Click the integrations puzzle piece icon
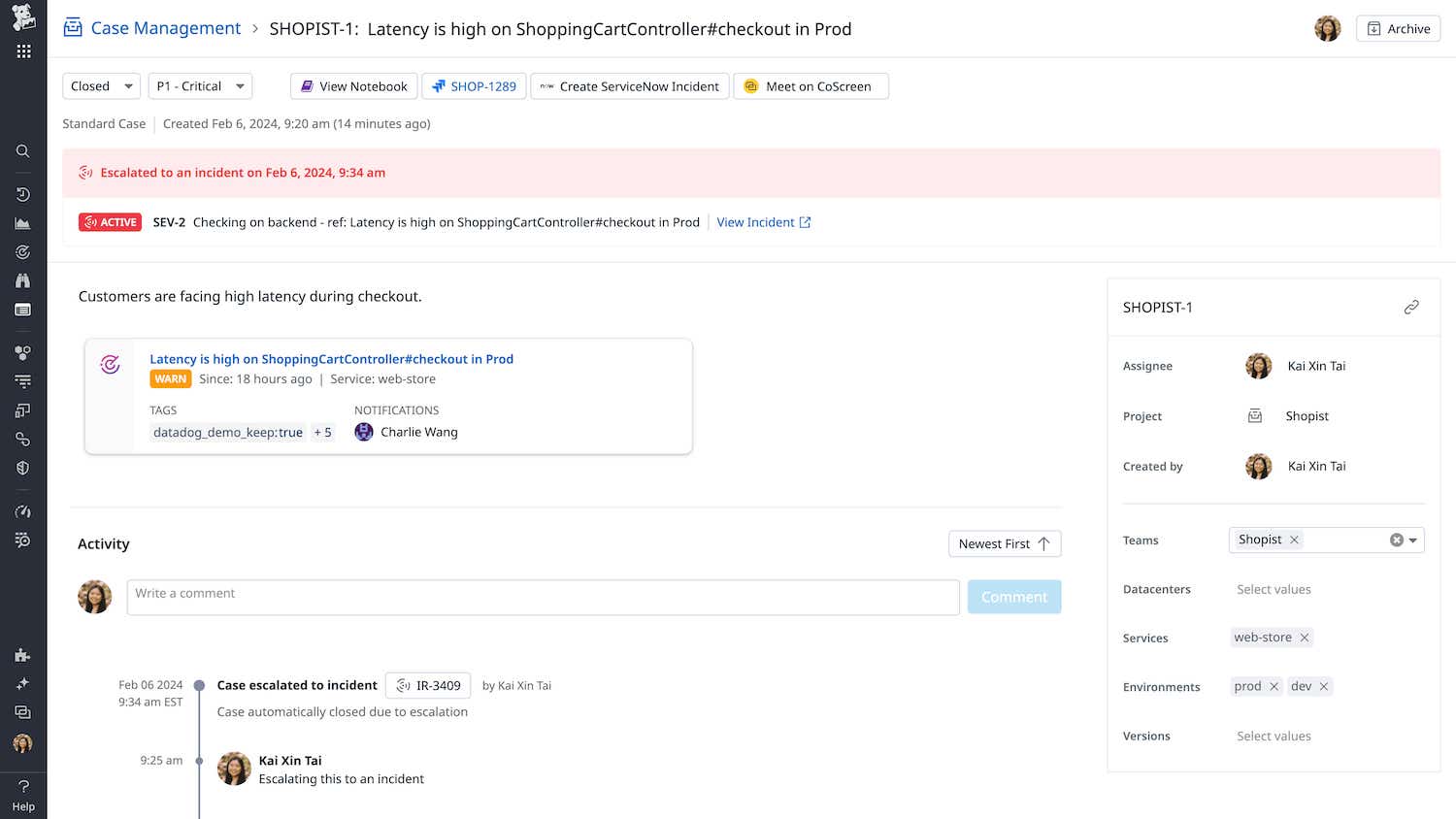1456x819 pixels. [22, 655]
